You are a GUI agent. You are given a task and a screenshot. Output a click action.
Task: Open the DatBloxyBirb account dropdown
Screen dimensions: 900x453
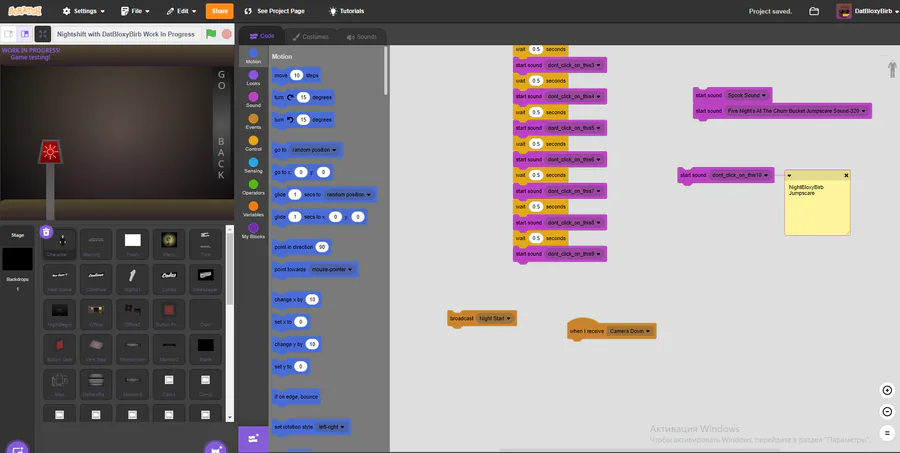click(867, 11)
